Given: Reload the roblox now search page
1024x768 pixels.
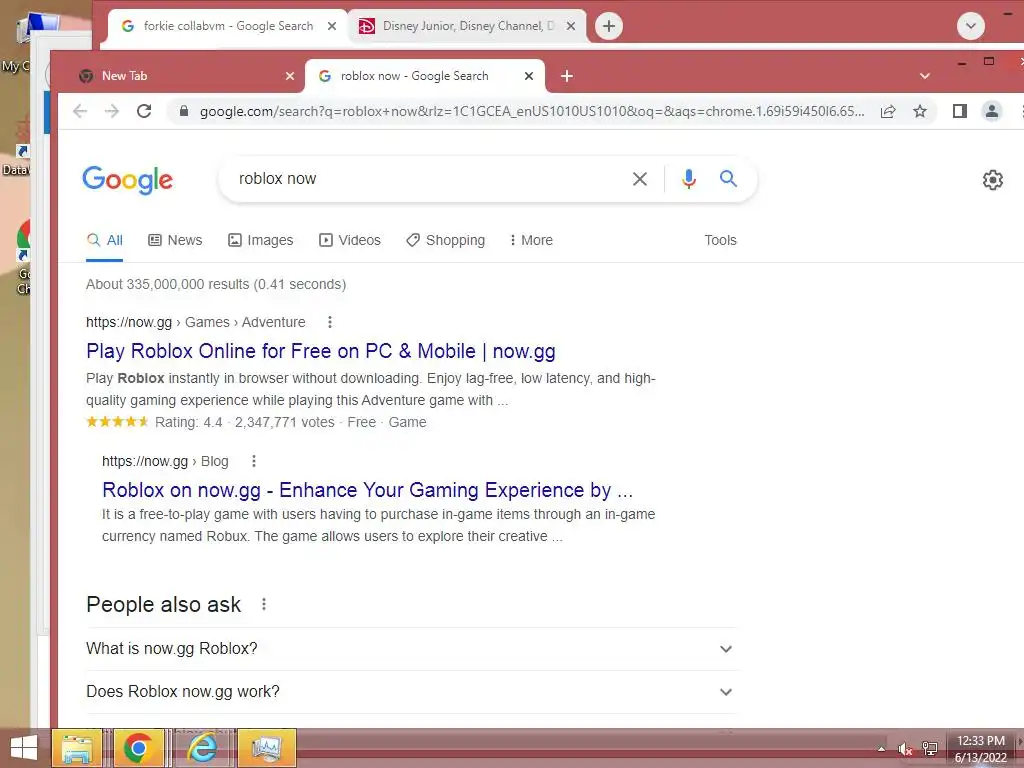Looking at the screenshot, I should tap(144, 112).
